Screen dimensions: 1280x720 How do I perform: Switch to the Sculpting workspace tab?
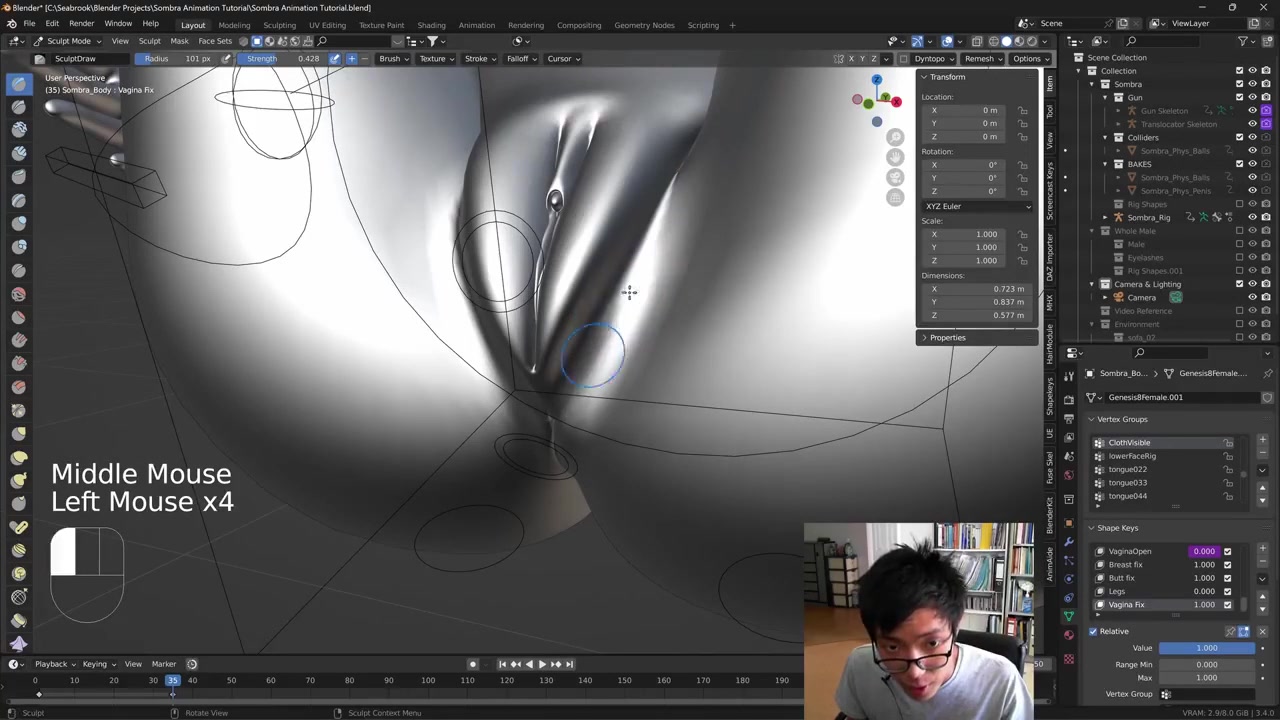[279, 25]
